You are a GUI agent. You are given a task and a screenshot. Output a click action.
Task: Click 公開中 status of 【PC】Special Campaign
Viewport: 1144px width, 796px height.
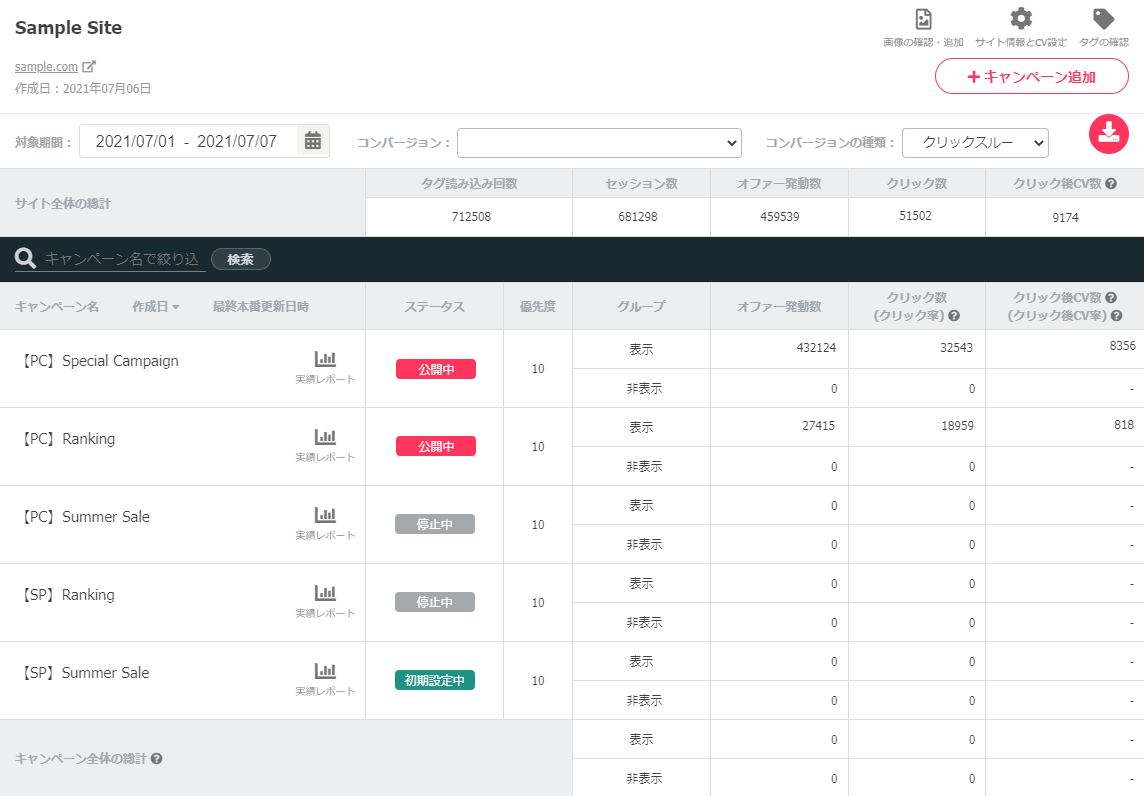(435, 369)
